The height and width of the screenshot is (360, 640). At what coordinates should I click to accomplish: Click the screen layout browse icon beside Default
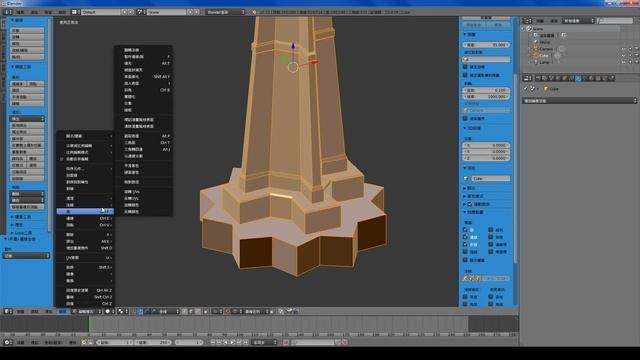click(x=75, y=12)
